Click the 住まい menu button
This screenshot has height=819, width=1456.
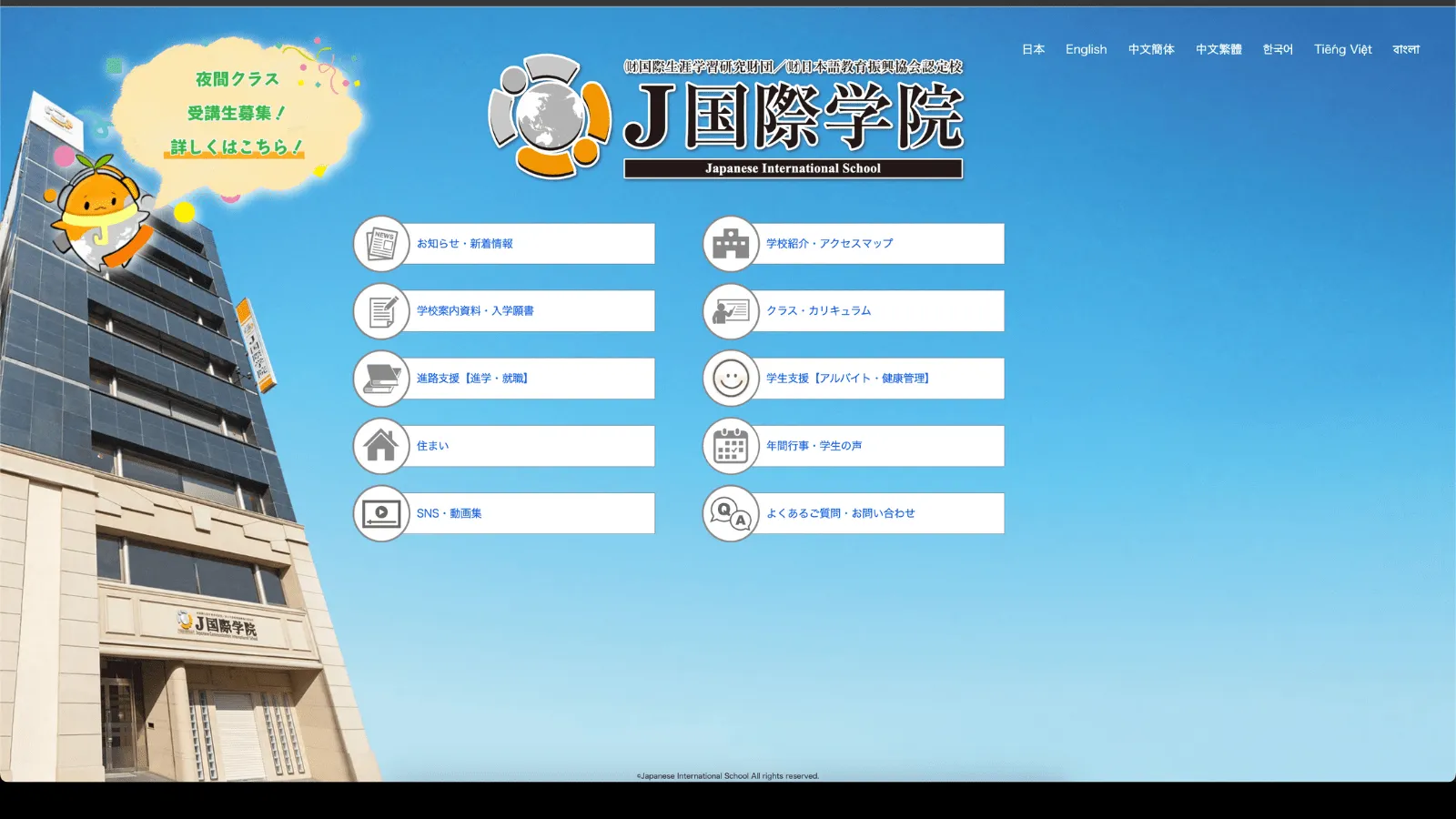click(x=503, y=445)
